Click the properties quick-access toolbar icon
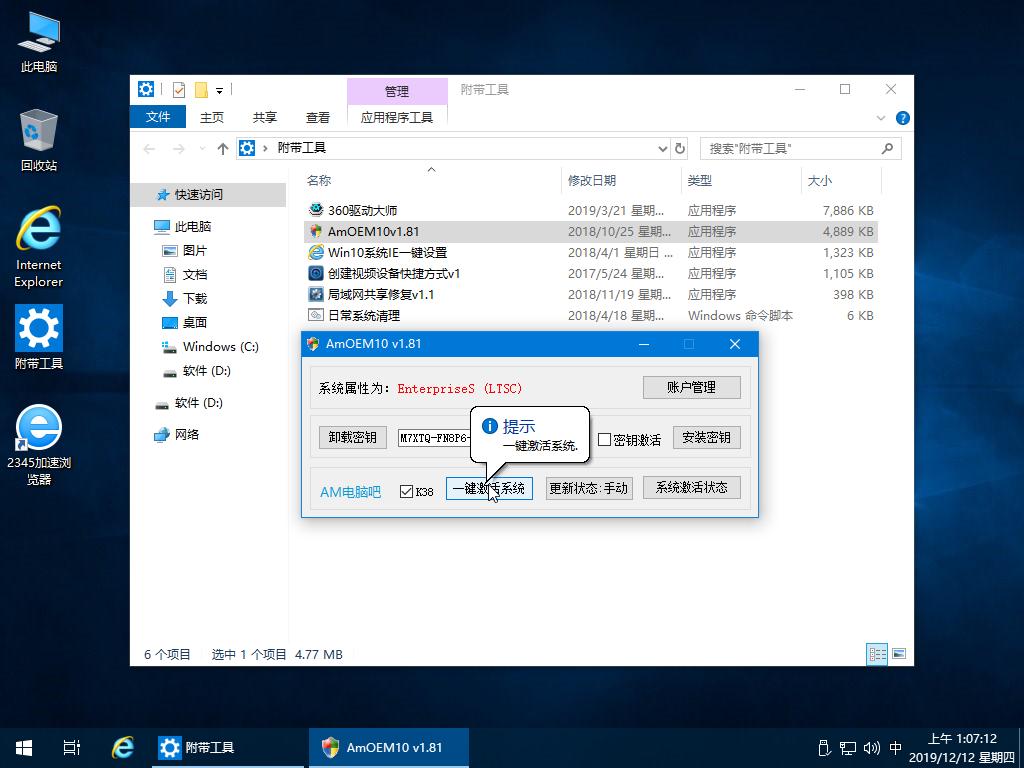1024x768 pixels. click(x=178, y=89)
